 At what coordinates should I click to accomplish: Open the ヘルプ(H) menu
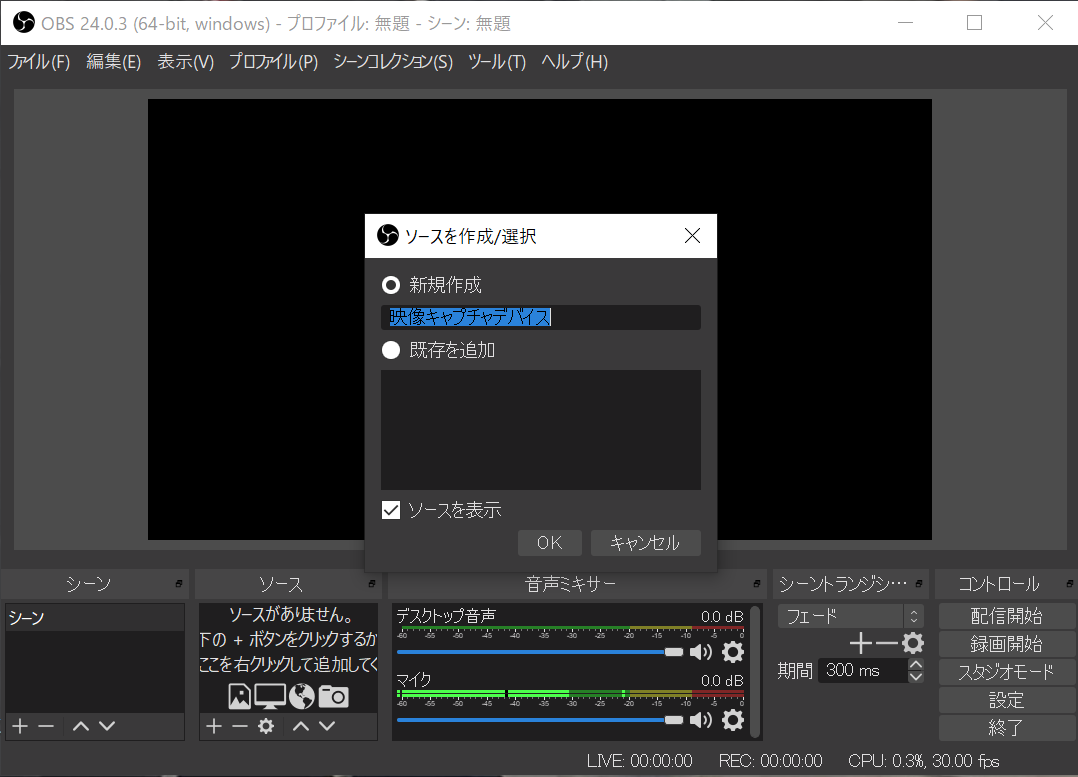point(575,62)
